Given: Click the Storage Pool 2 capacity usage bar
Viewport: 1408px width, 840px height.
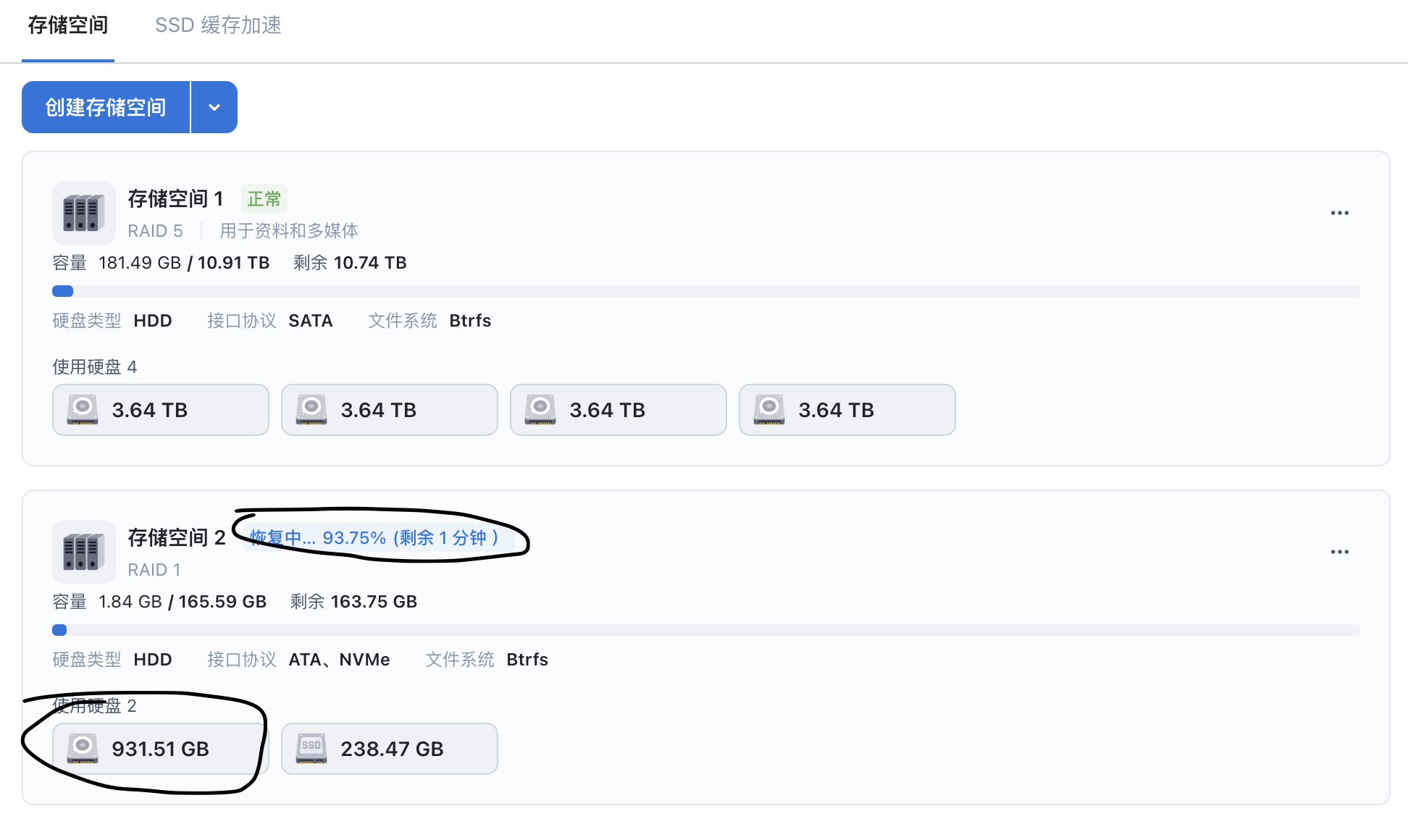Looking at the screenshot, I should (x=705, y=630).
